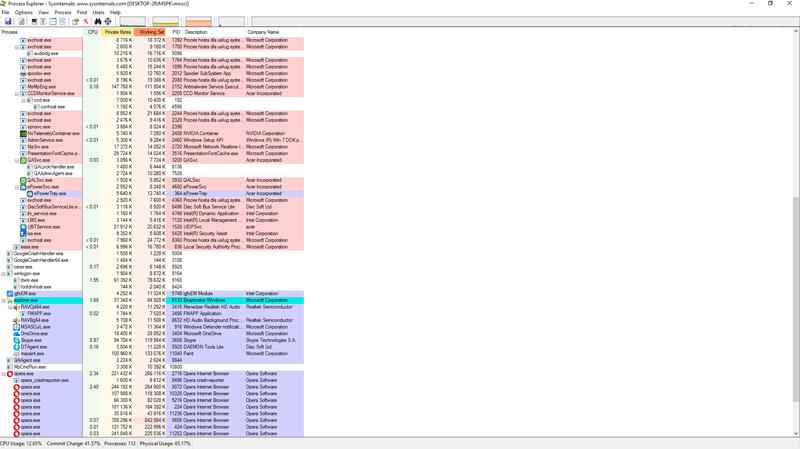Open the Find menu
Viewport: 800px width, 449px height.
(82, 12)
